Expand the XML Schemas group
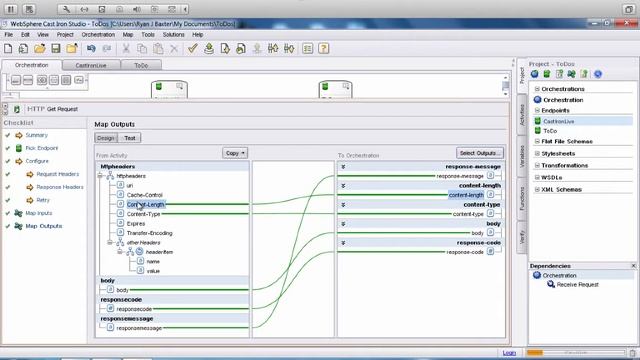 (x=537, y=189)
